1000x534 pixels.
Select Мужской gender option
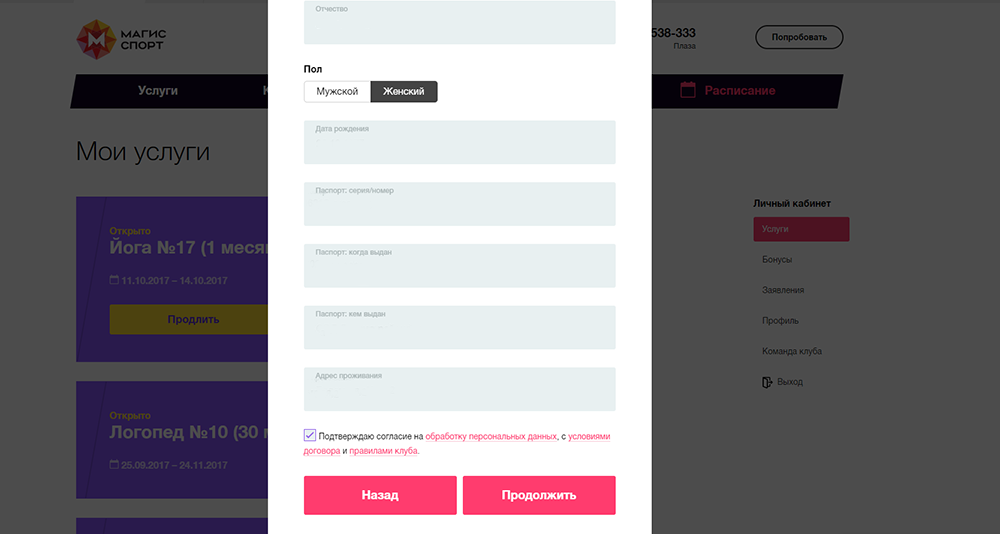(x=337, y=92)
